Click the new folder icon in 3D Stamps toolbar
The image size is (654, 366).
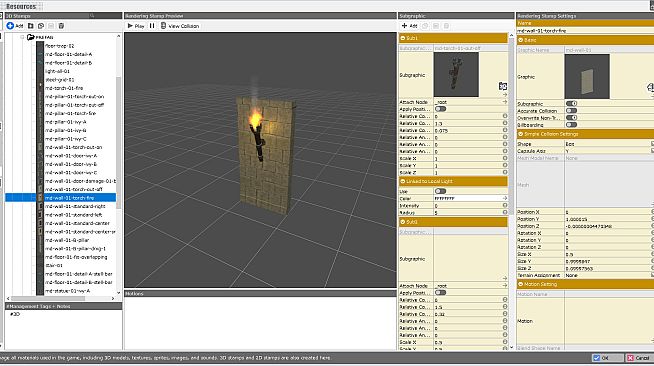(30, 26)
